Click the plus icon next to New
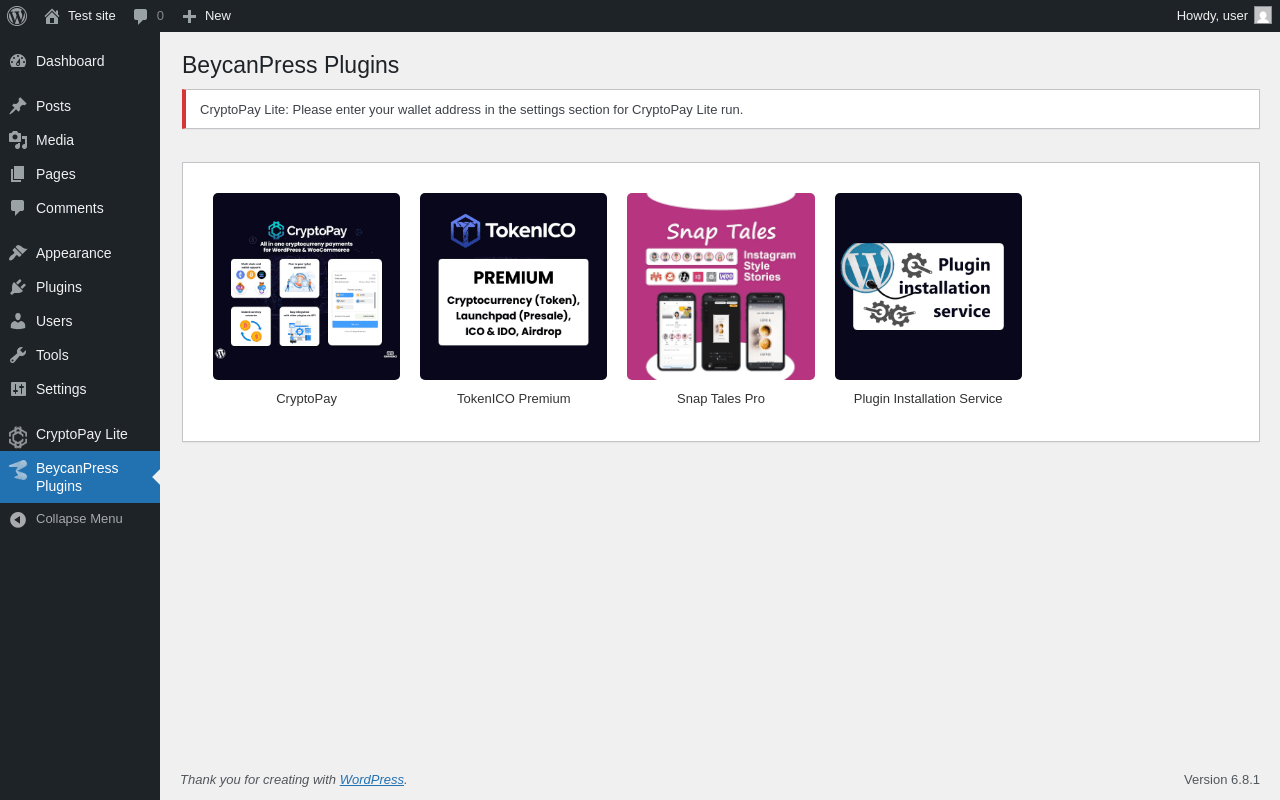The height and width of the screenshot is (800, 1280). (x=189, y=16)
